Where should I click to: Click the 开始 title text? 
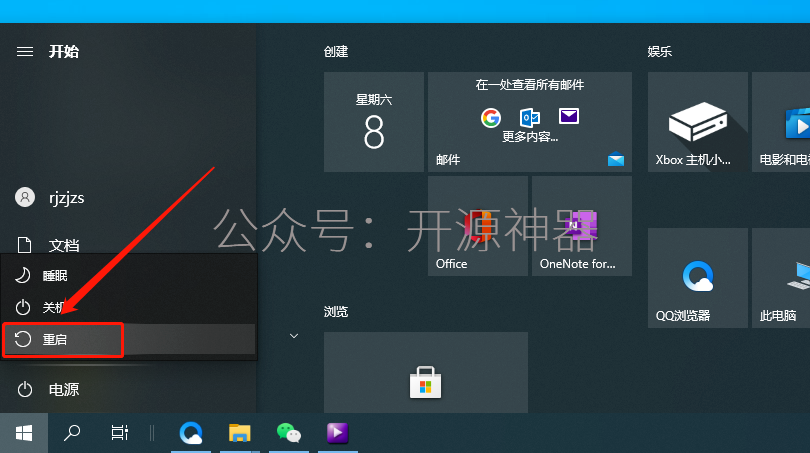[x=64, y=52]
